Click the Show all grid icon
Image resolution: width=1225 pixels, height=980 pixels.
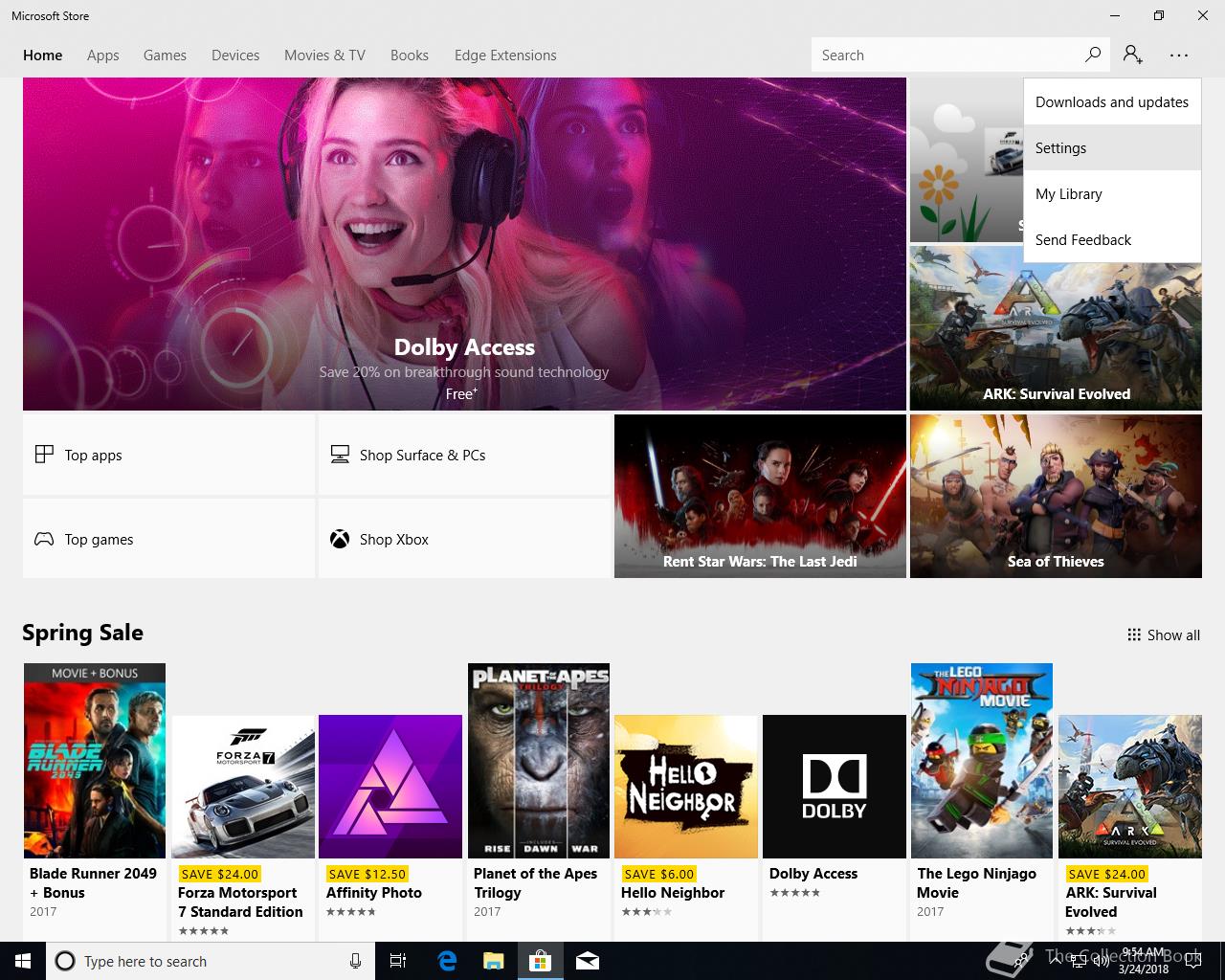click(1134, 635)
